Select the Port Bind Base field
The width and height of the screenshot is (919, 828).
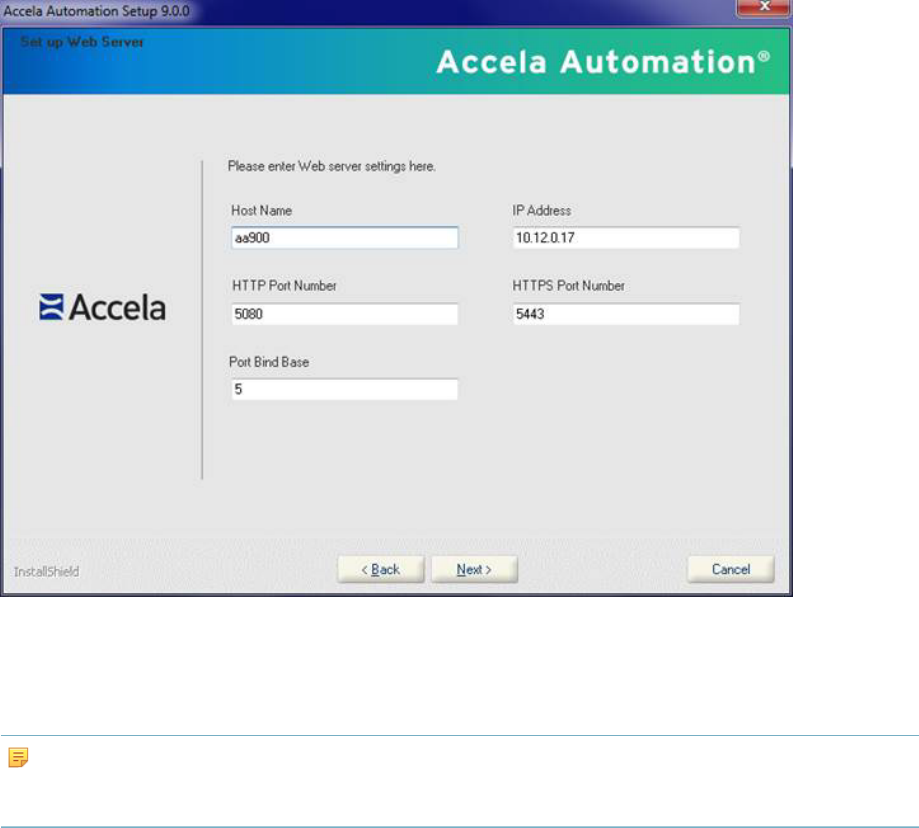point(345,390)
